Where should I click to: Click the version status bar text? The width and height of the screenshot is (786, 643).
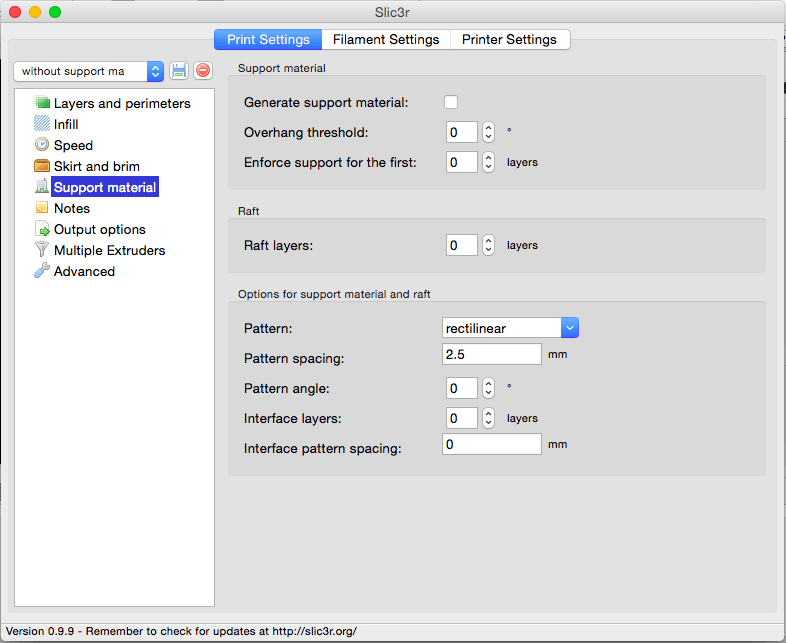[x=181, y=631]
